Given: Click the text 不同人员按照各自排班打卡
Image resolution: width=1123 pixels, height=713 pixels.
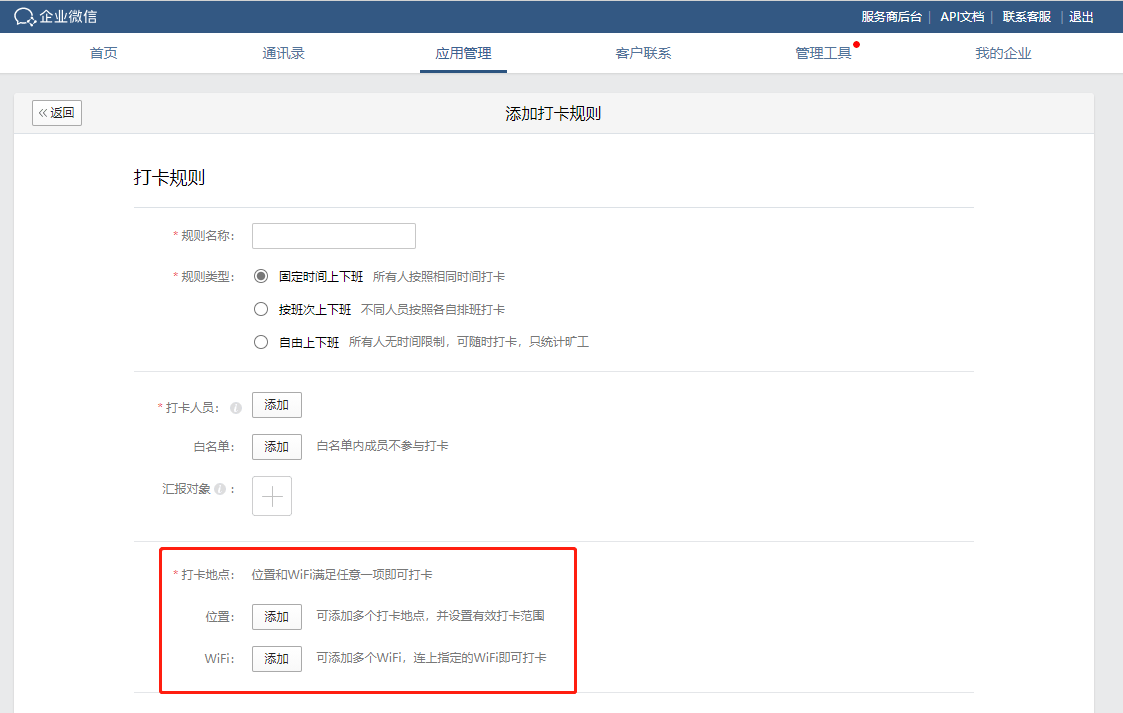Looking at the screenshot, I should tap(433, 309).
